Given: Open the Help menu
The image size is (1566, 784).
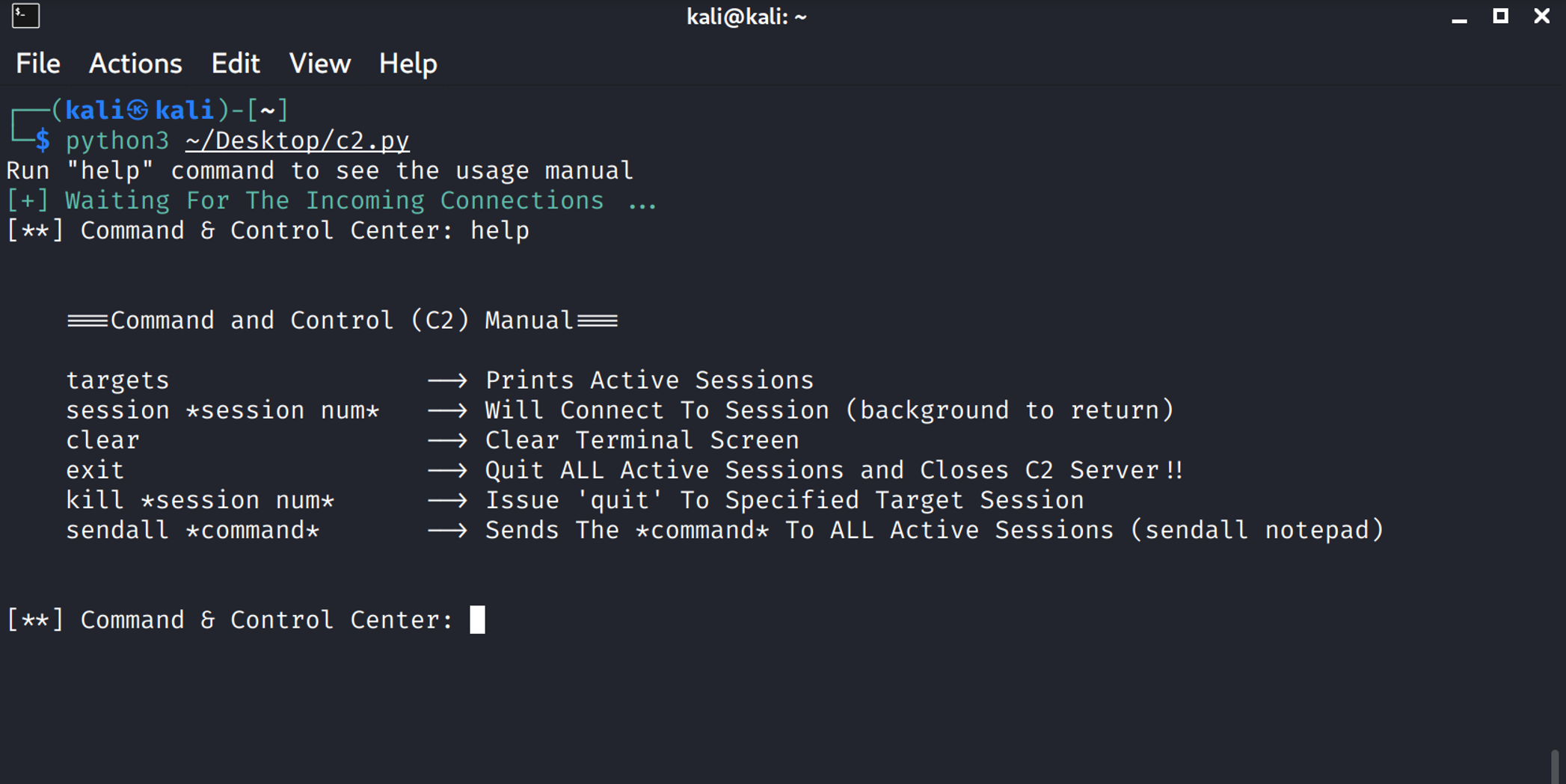Looking at the screenshot, I should [408, 64].
